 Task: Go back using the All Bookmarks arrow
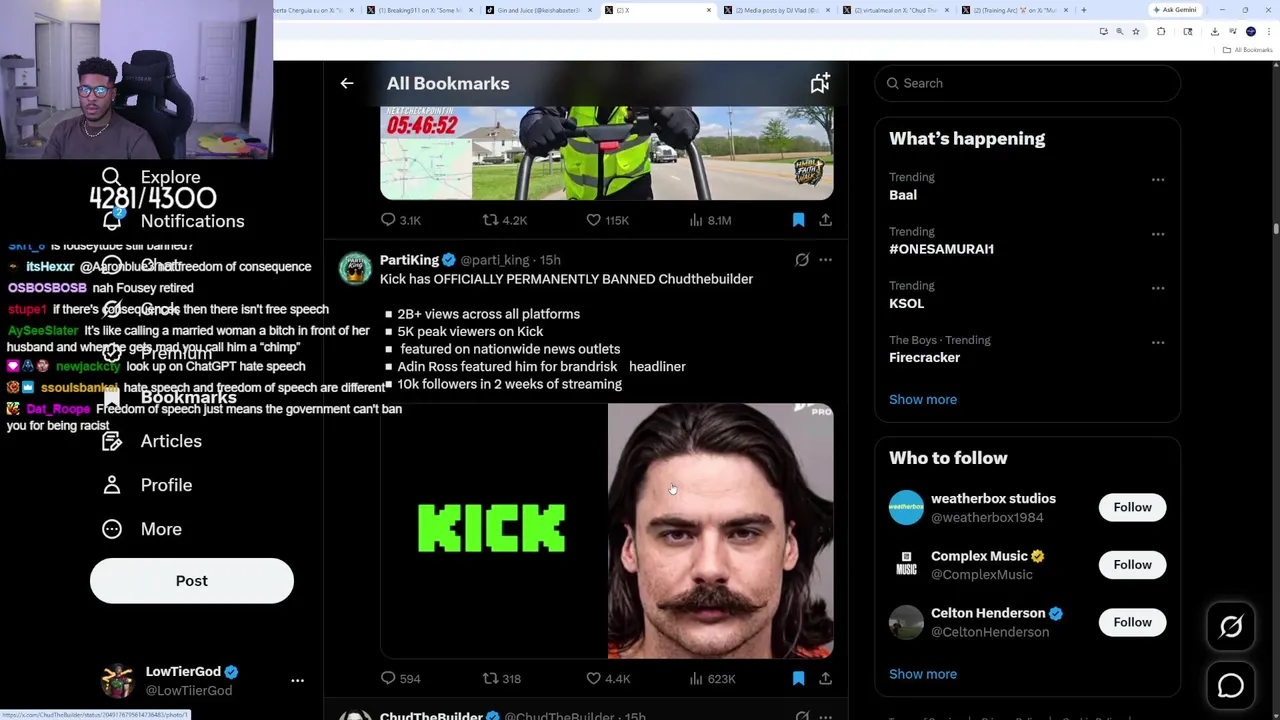347,84
